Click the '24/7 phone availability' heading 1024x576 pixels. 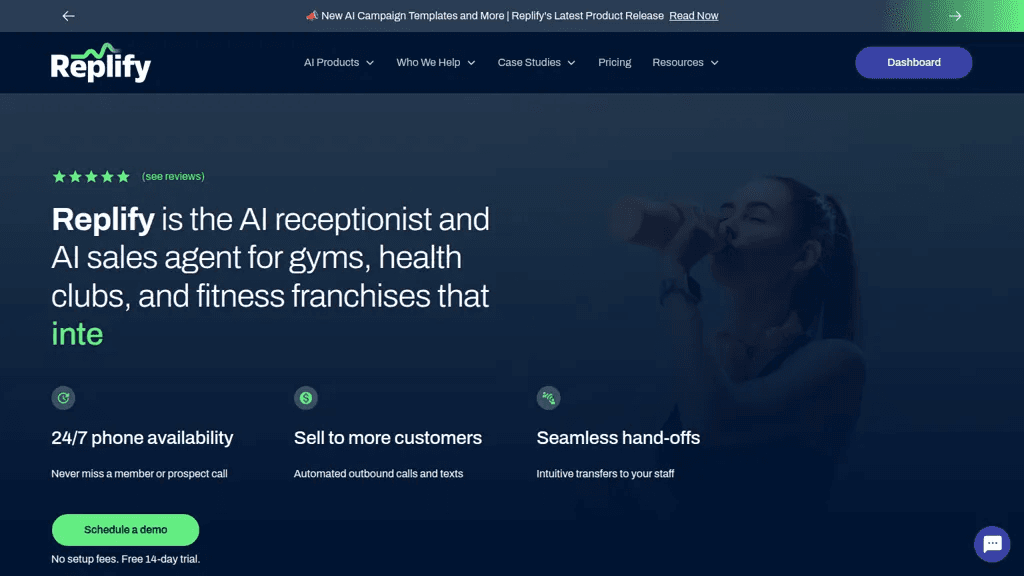[142, 438]
